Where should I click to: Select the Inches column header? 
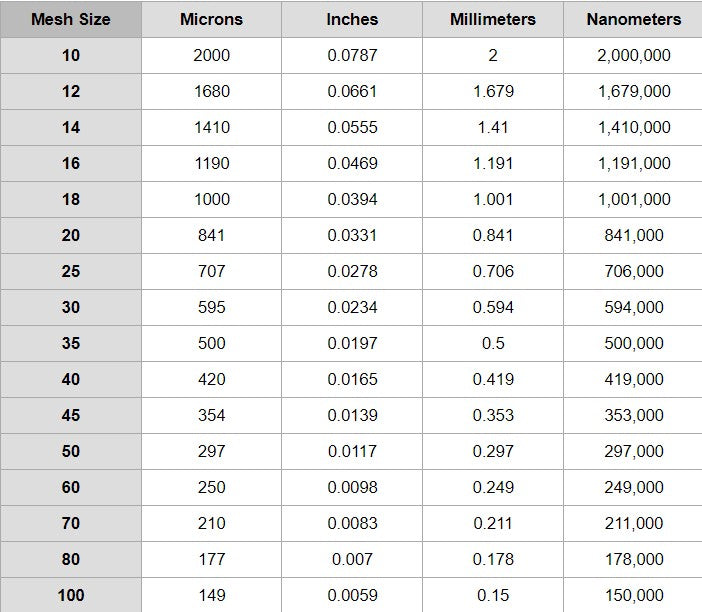(x=352, y=19)
